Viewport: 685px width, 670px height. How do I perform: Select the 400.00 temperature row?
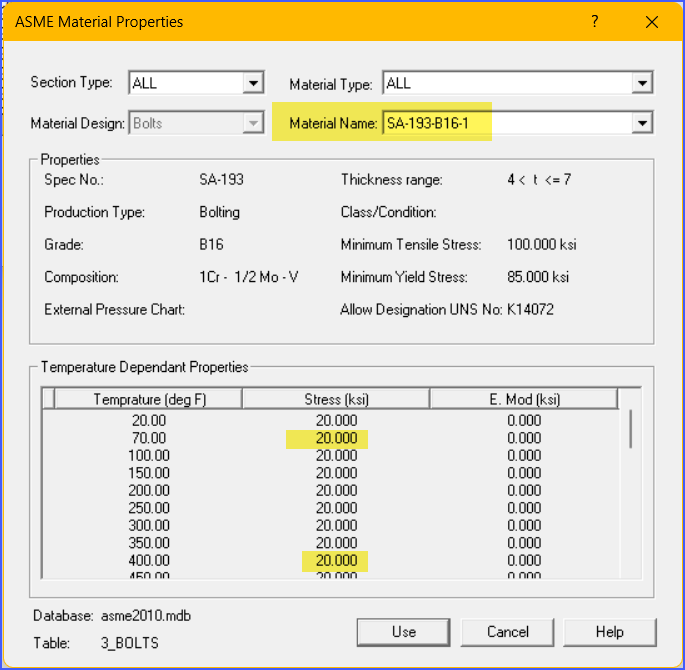coord(331,560)
